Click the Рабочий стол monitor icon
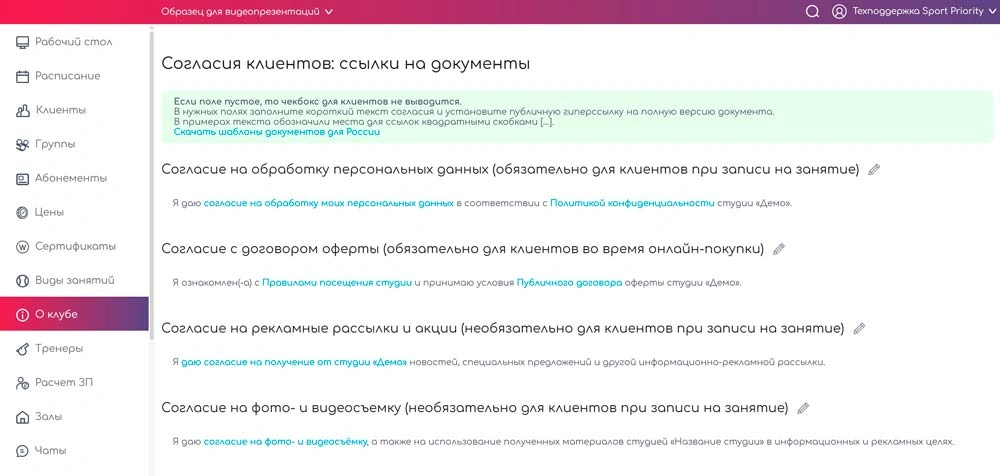This screenshot has height=476, width=1000. (x=22, y=42)
